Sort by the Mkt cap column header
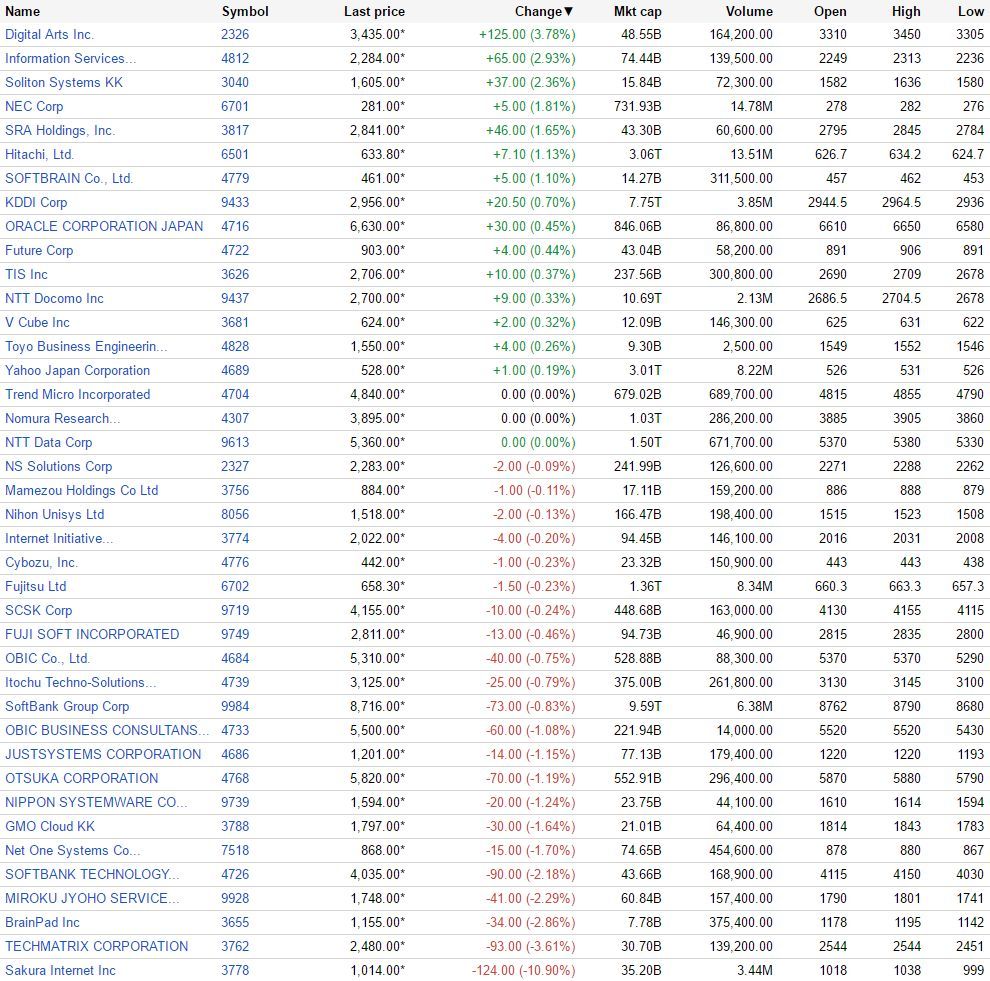The image size is (990, 981). 638,11
